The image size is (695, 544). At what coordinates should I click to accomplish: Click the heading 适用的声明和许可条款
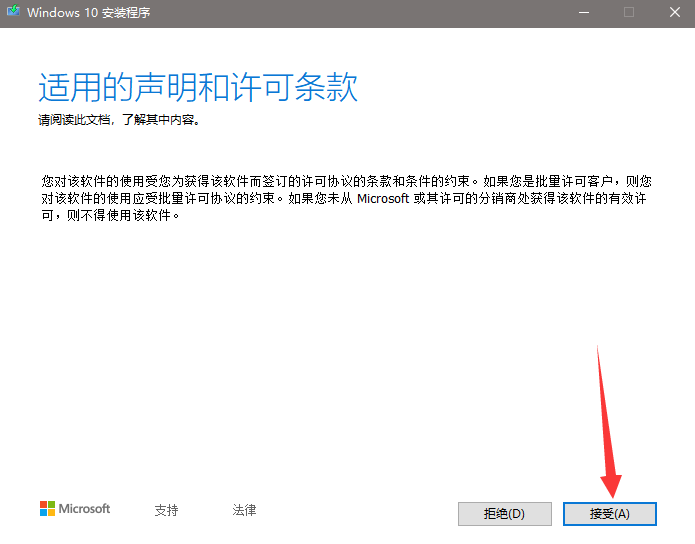198,87
